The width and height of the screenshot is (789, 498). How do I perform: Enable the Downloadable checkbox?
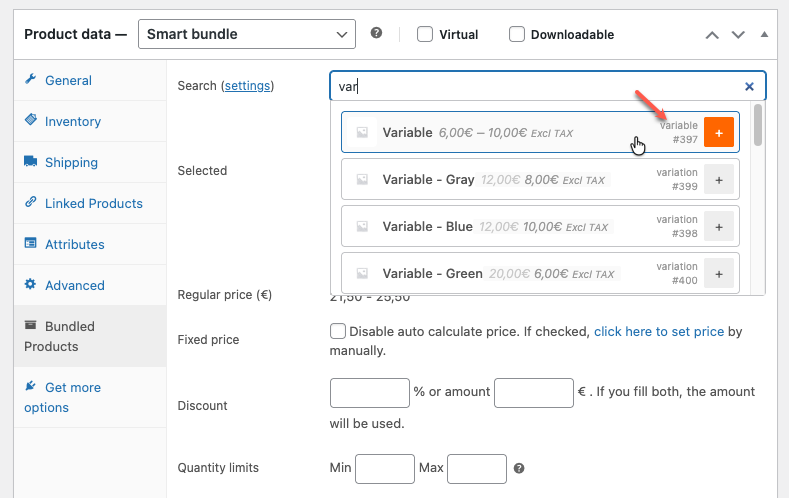pyautogui.click(x=517, y=34)
